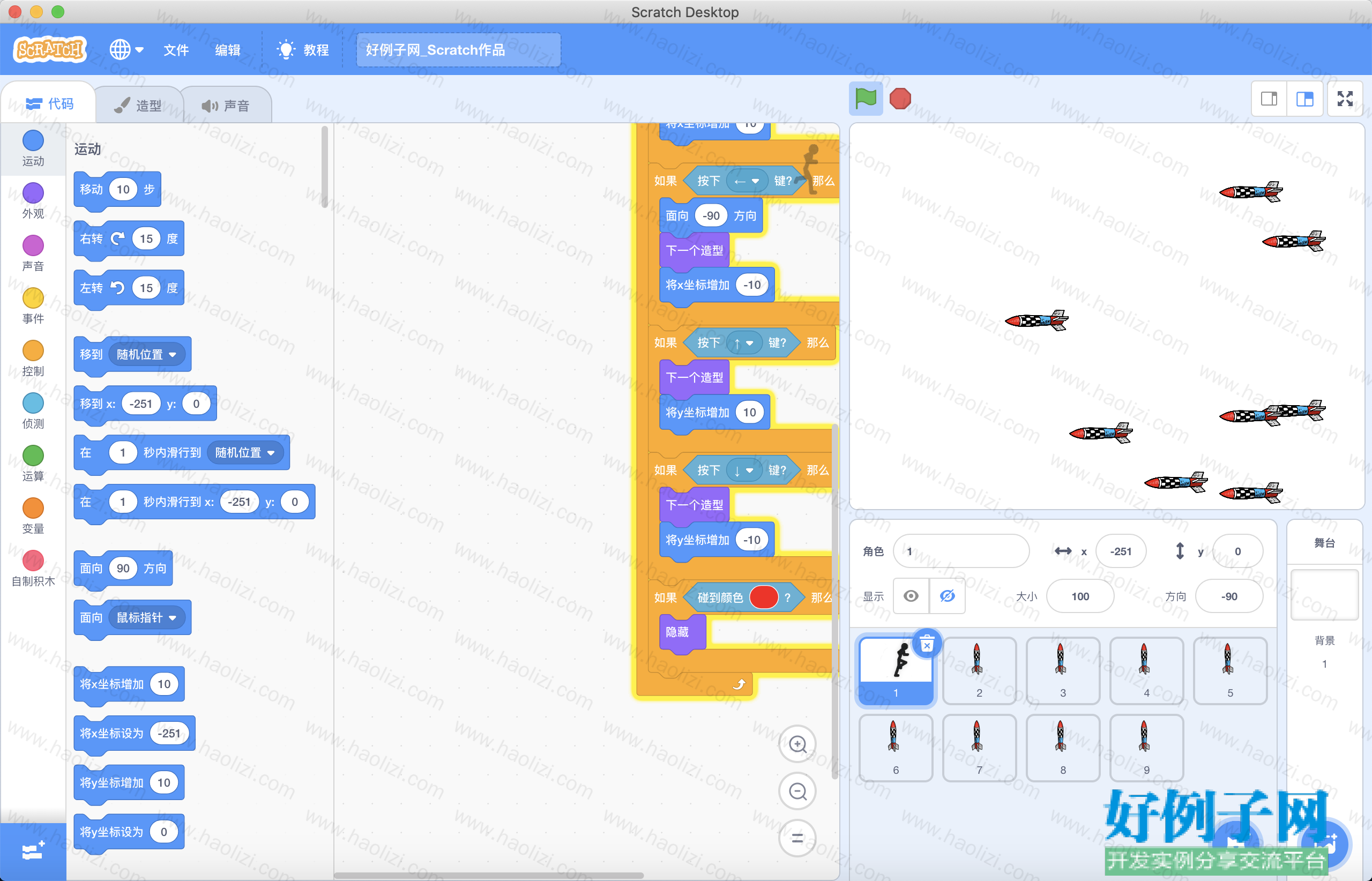Select rocket sprite 4
1372x881 pixels.
[x=1146, y=671]
